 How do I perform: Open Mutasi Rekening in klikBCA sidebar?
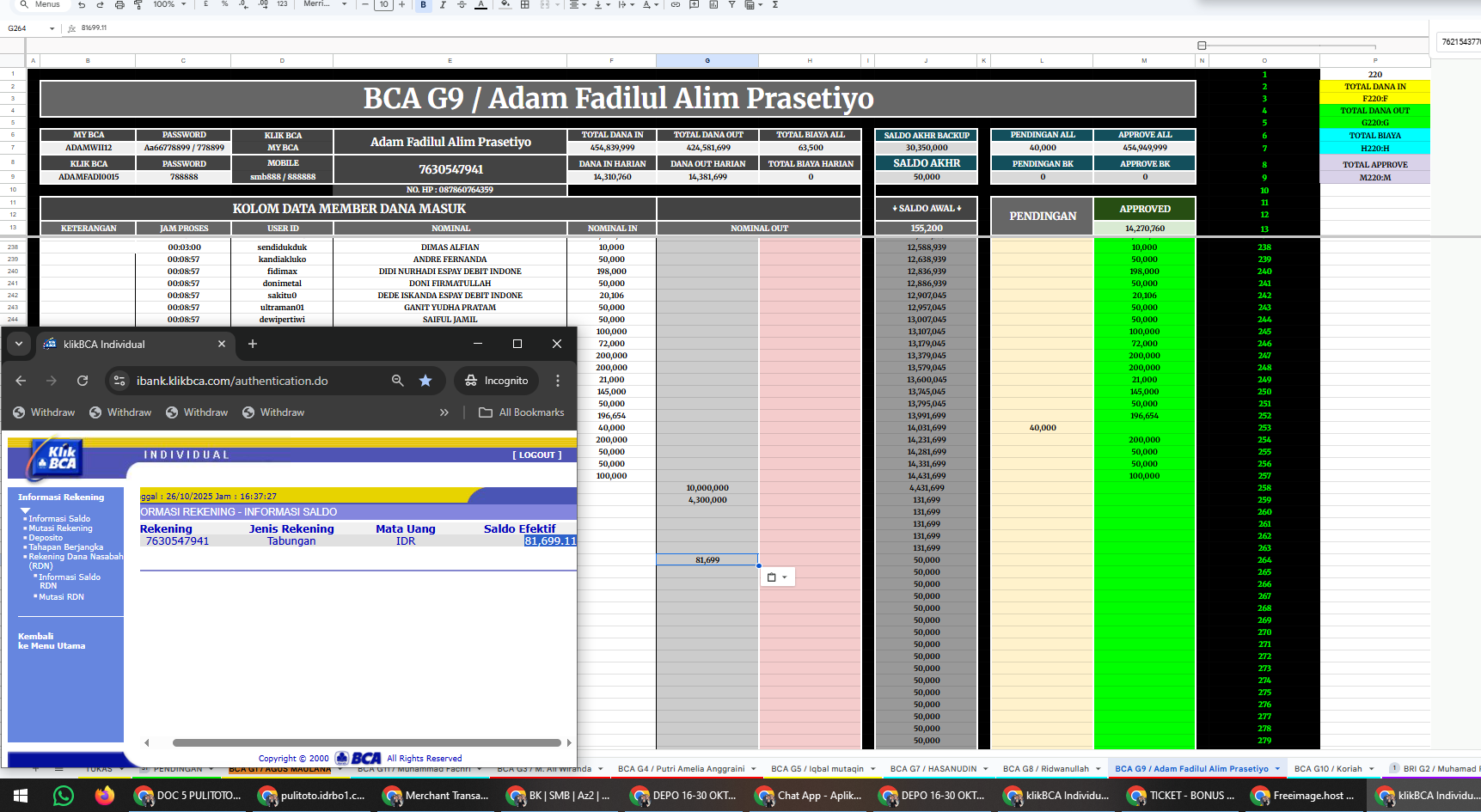[x=60, y=528]
